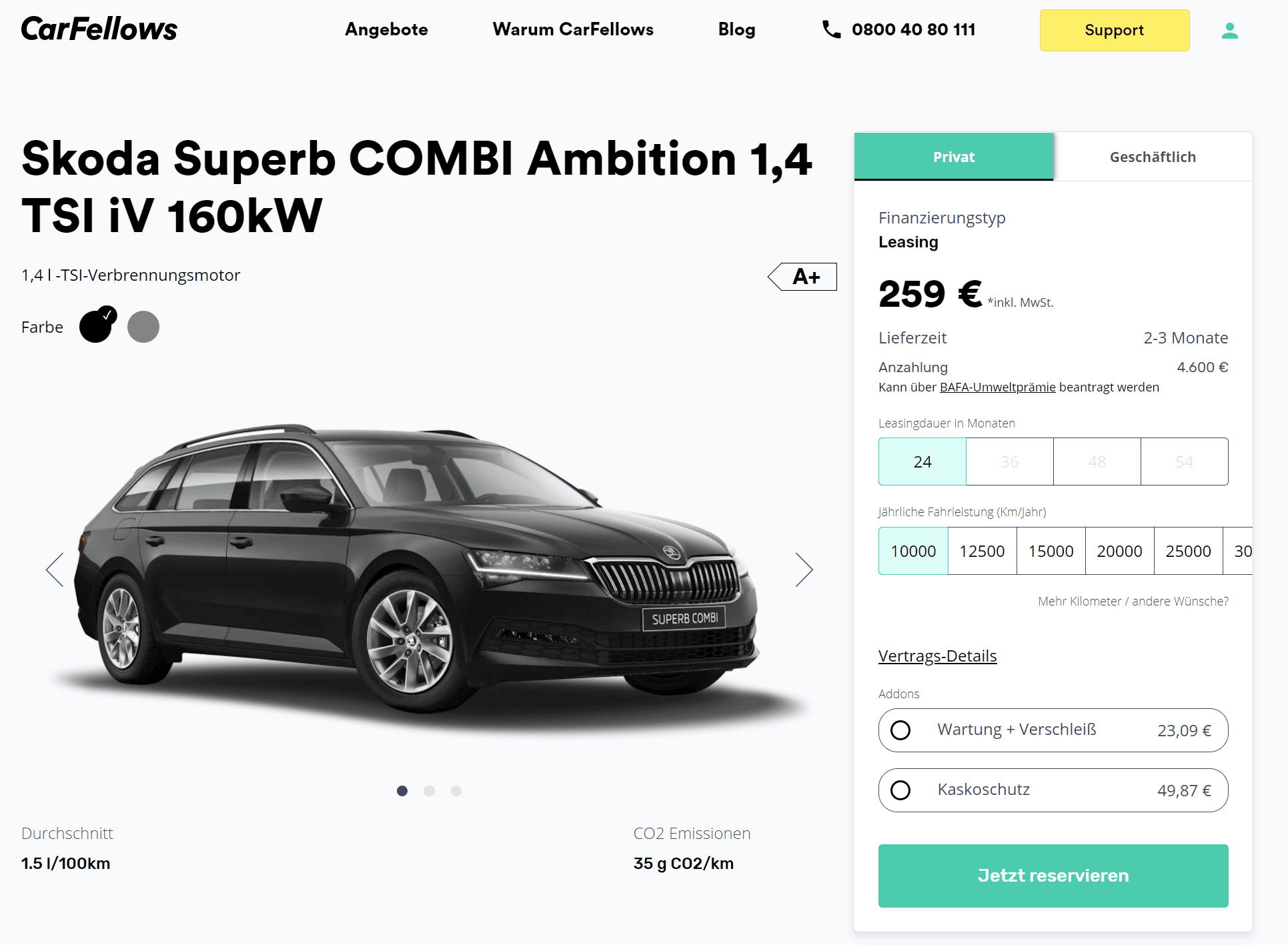Click the Jetzt reservieren button
Viewport: 1288px width, 945px height.
[x=1053, y=876]
